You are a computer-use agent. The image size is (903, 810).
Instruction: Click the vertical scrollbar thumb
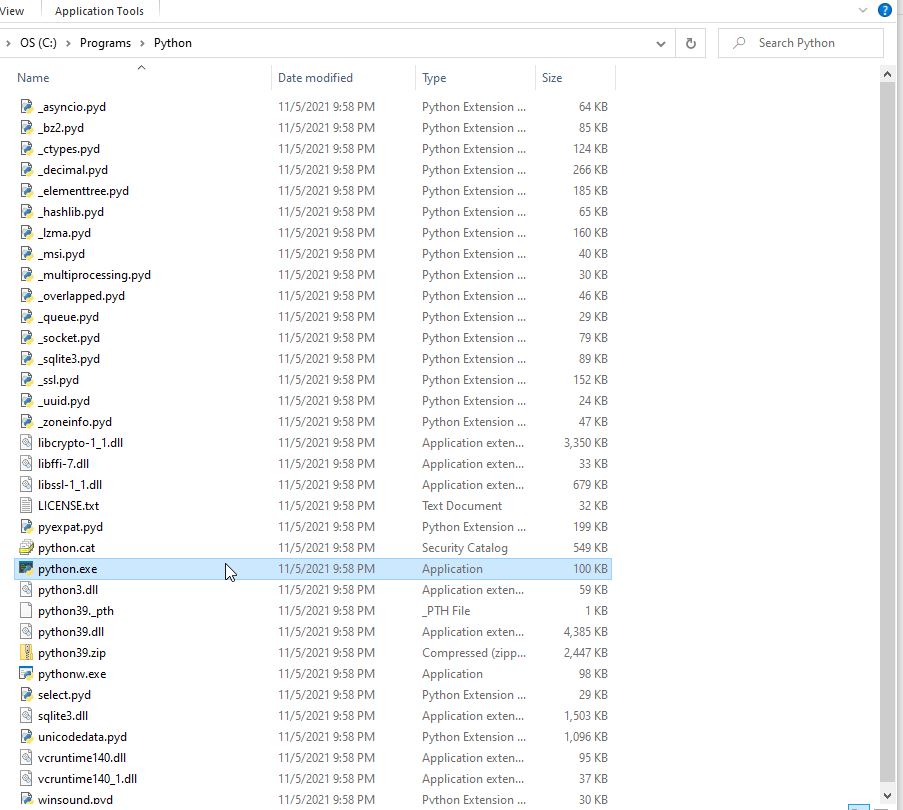pyautogui.click(x=887, y=432)
